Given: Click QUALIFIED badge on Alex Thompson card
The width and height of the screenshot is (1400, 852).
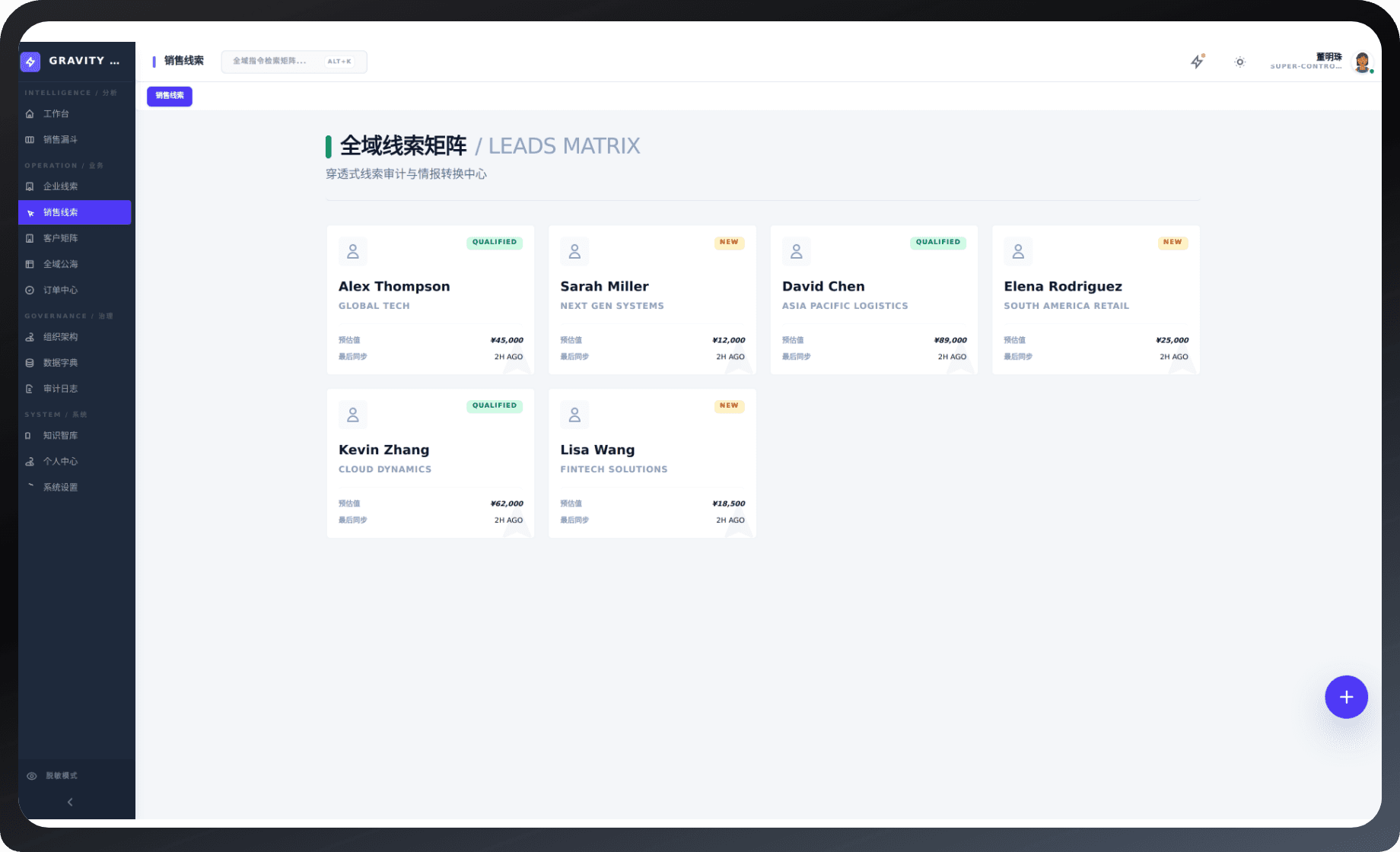Looking at the screenshot, I should pos(495,243).
